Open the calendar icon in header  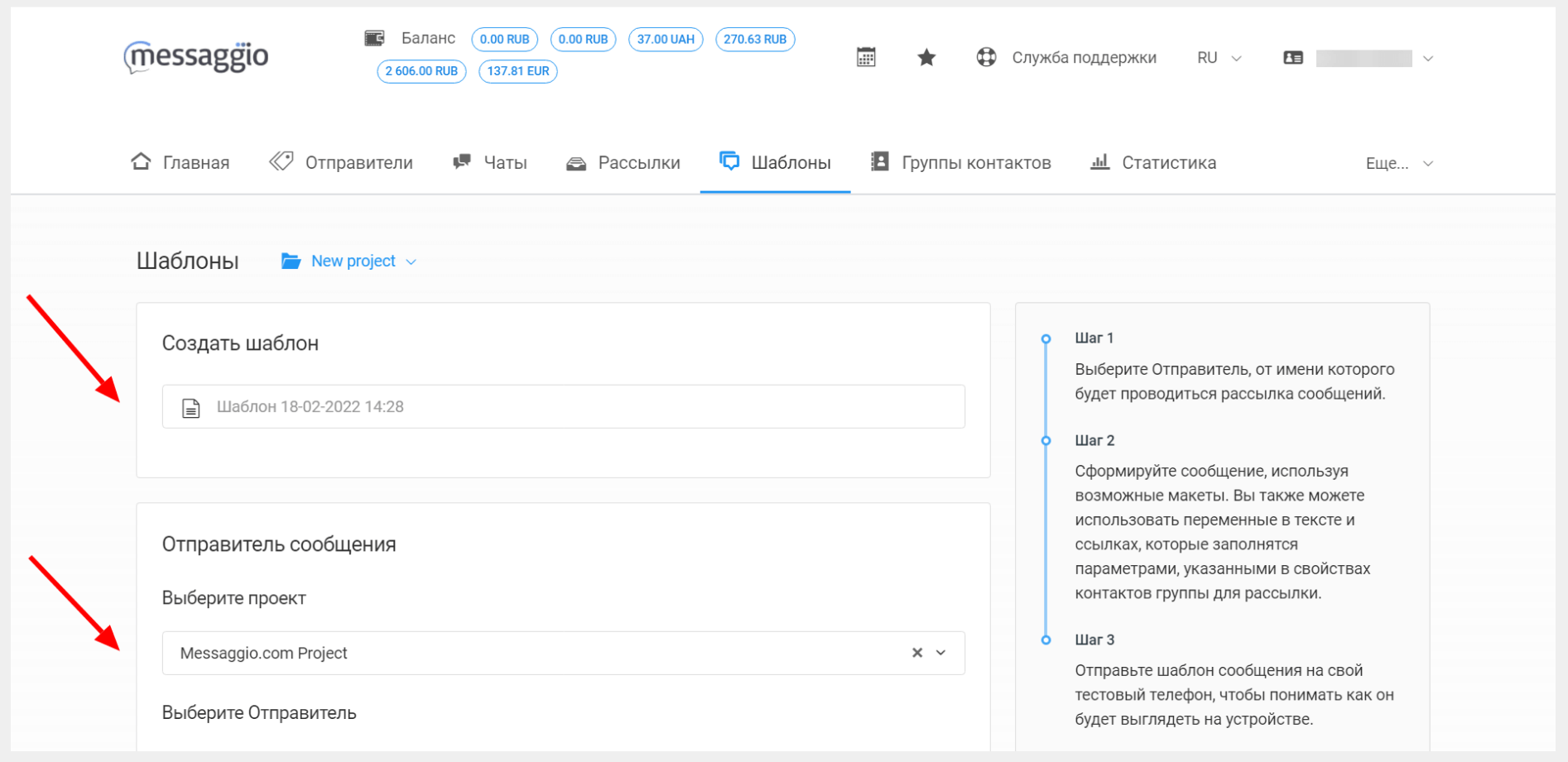click(866, 57)
